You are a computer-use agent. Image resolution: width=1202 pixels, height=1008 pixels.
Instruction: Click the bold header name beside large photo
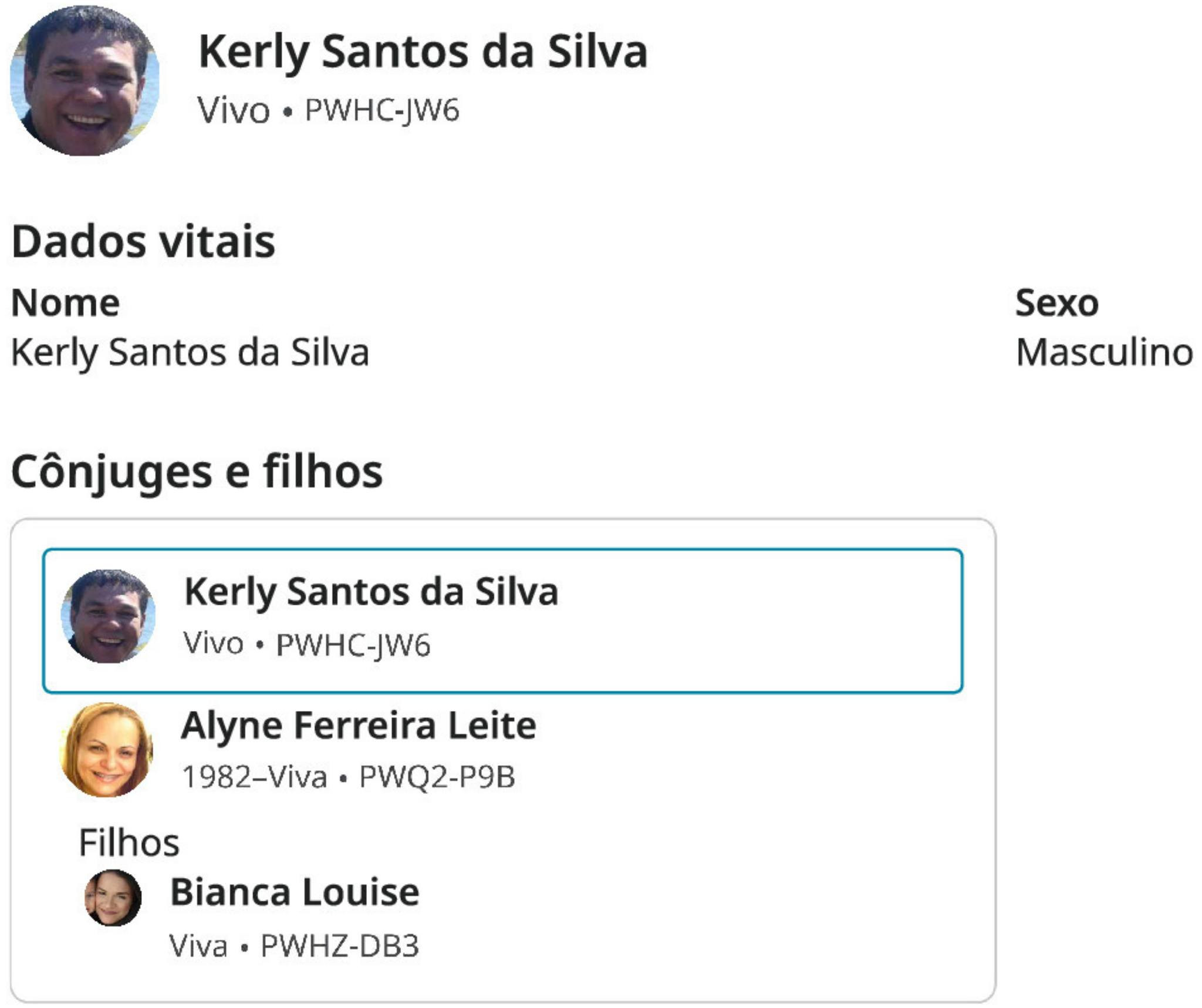tap(423, 52)
